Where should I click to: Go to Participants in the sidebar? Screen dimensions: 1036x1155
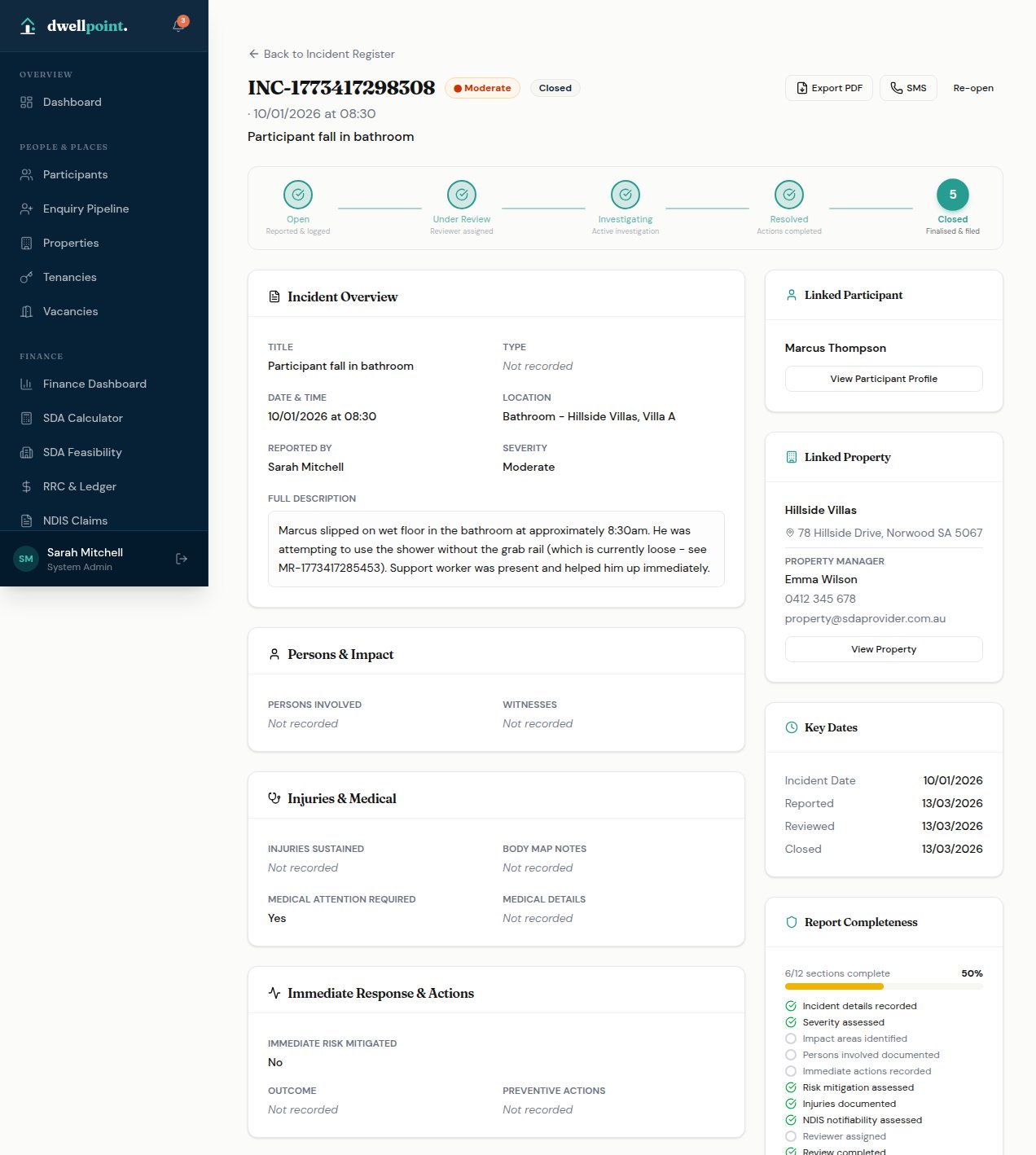pos(104,174)
